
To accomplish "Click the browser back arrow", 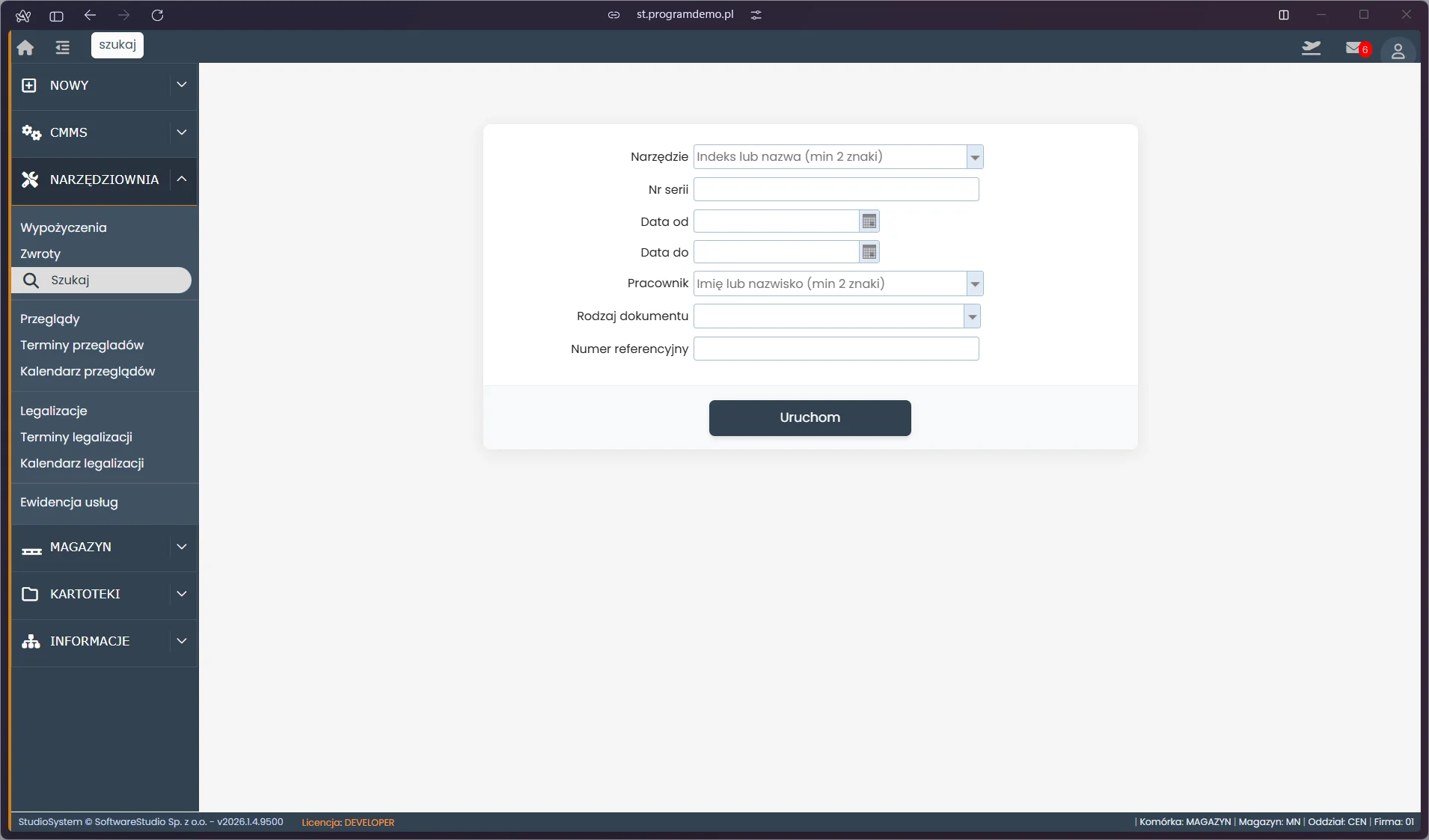I will point(91,15).
